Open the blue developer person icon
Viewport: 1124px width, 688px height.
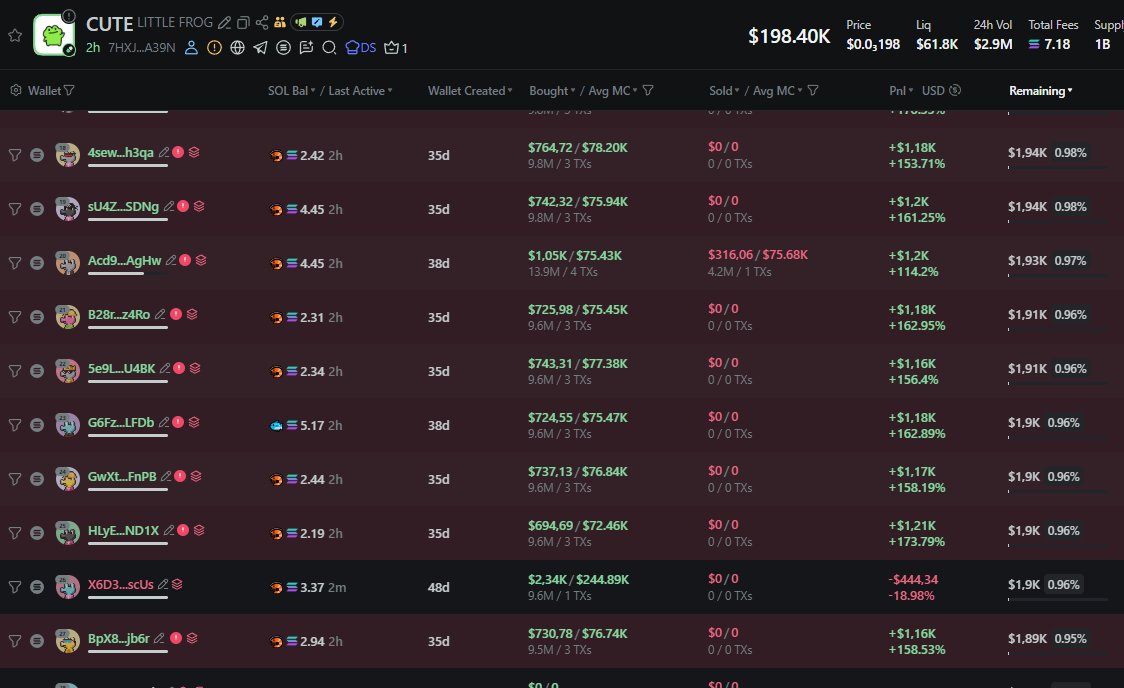point(191,48)
